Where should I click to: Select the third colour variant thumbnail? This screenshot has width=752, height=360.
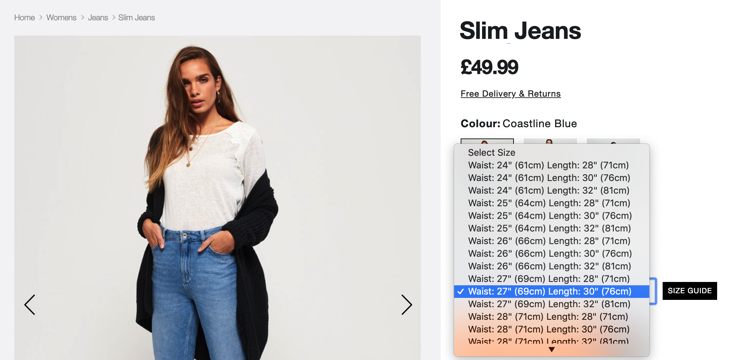(x=613, y=141)
